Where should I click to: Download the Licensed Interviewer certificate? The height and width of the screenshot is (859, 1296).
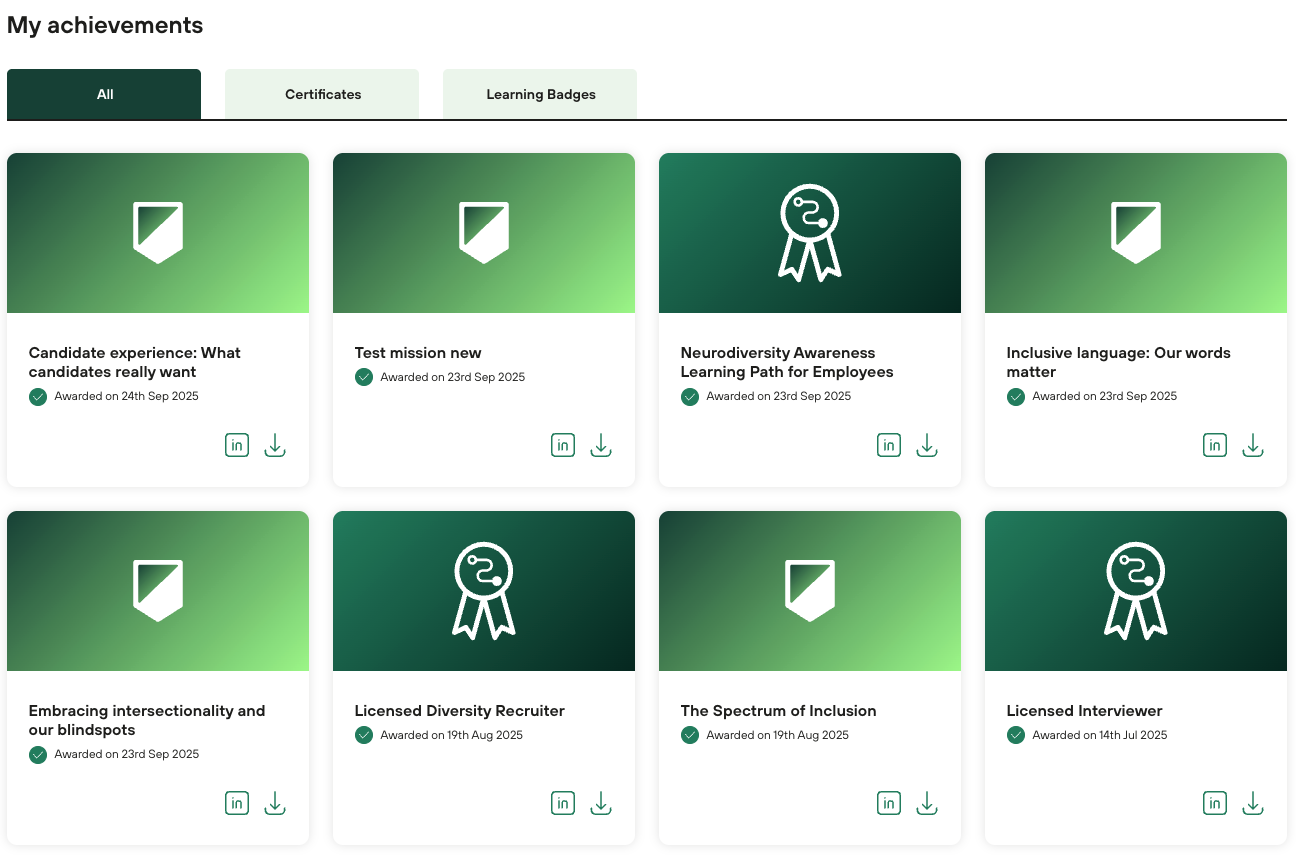[1253, 803]
